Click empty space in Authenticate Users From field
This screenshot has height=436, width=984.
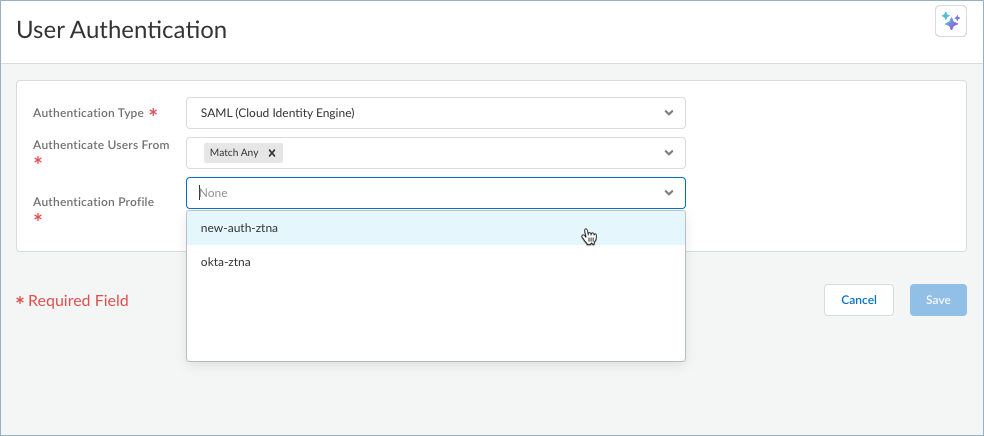(x=470, y=153)
